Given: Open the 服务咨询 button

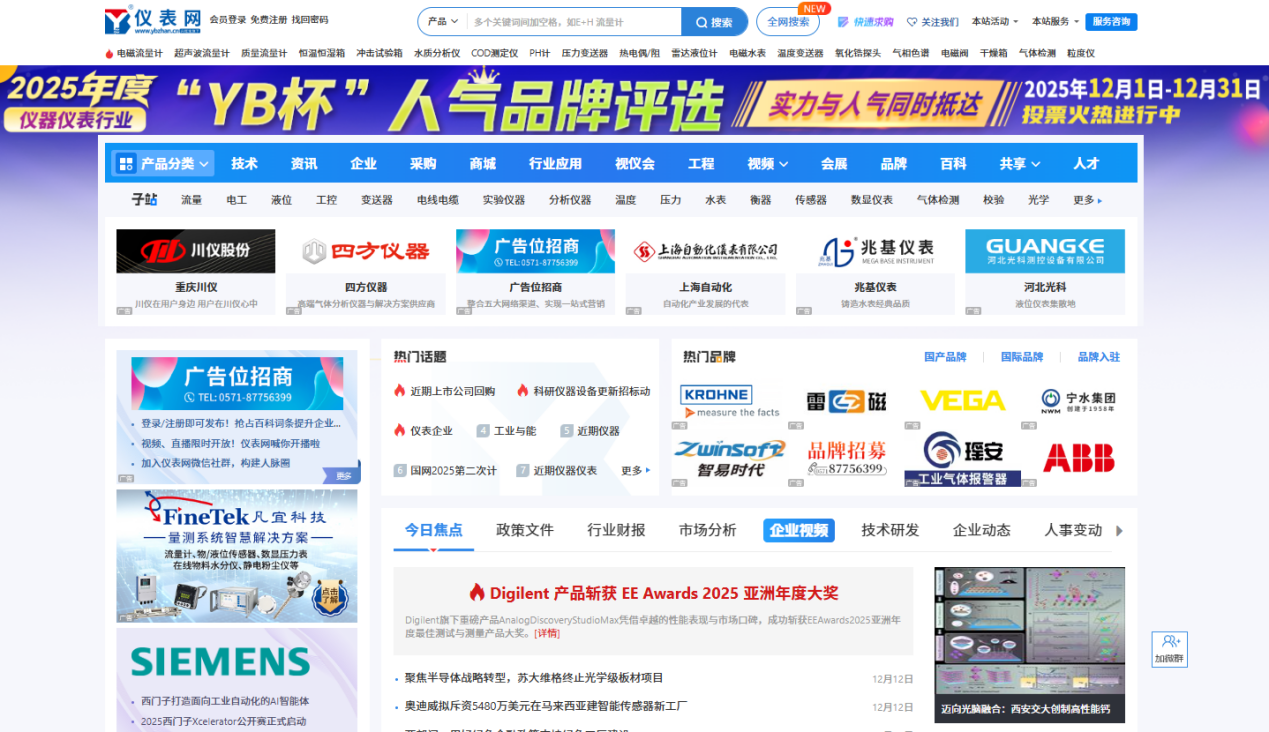Looking at the screenshot, I should click(x=1110, y=22).
